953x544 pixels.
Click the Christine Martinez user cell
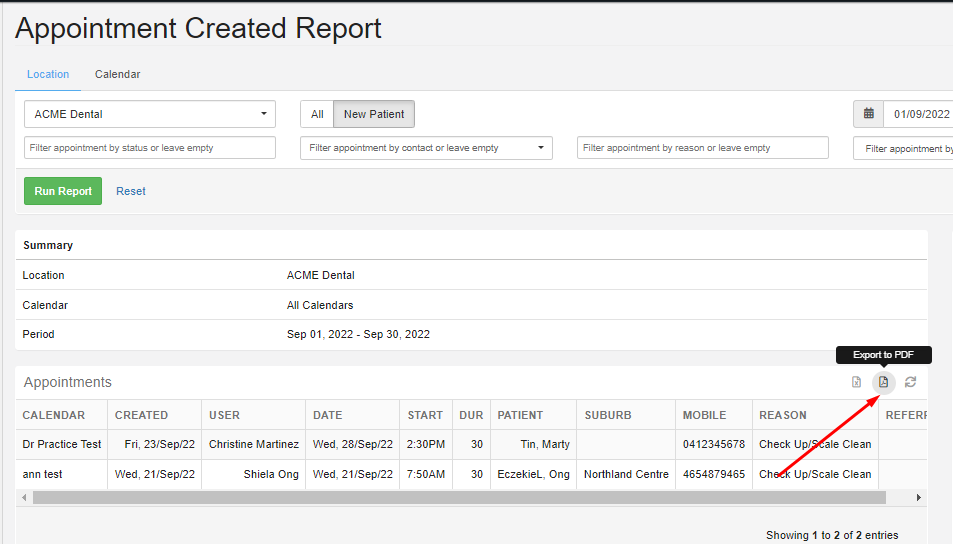click(254, 444)
